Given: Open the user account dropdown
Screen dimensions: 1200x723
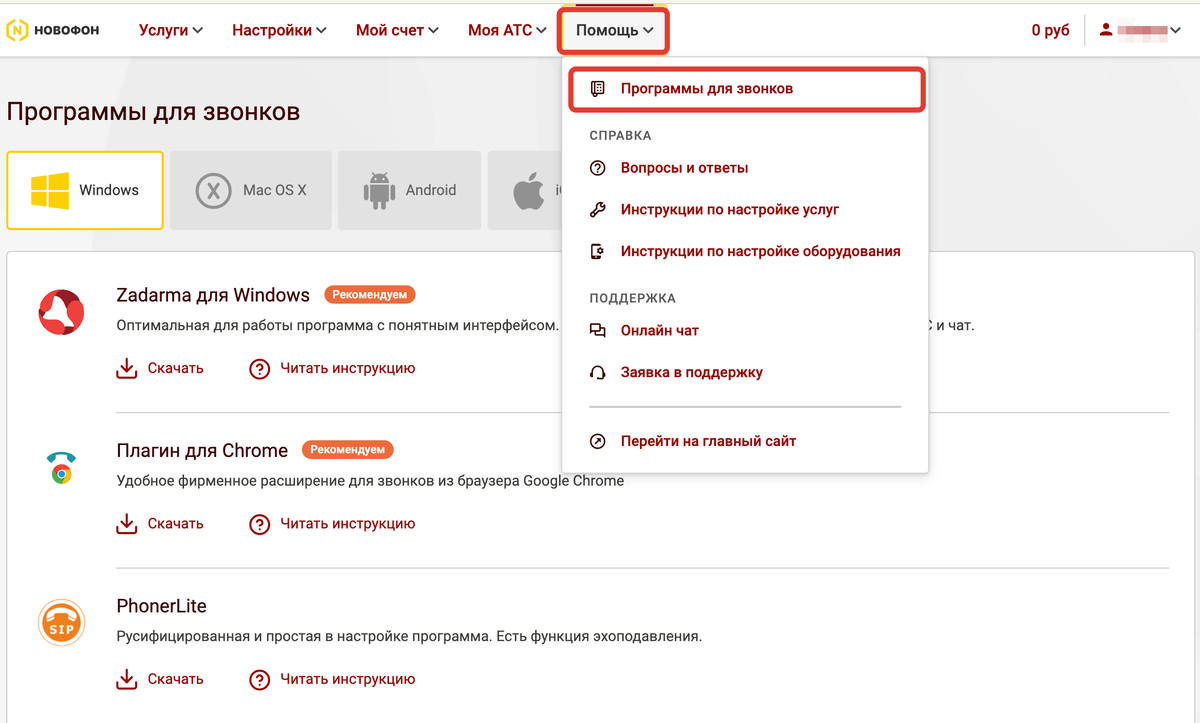Looking at the screenshot, I should click(1140, 30).
